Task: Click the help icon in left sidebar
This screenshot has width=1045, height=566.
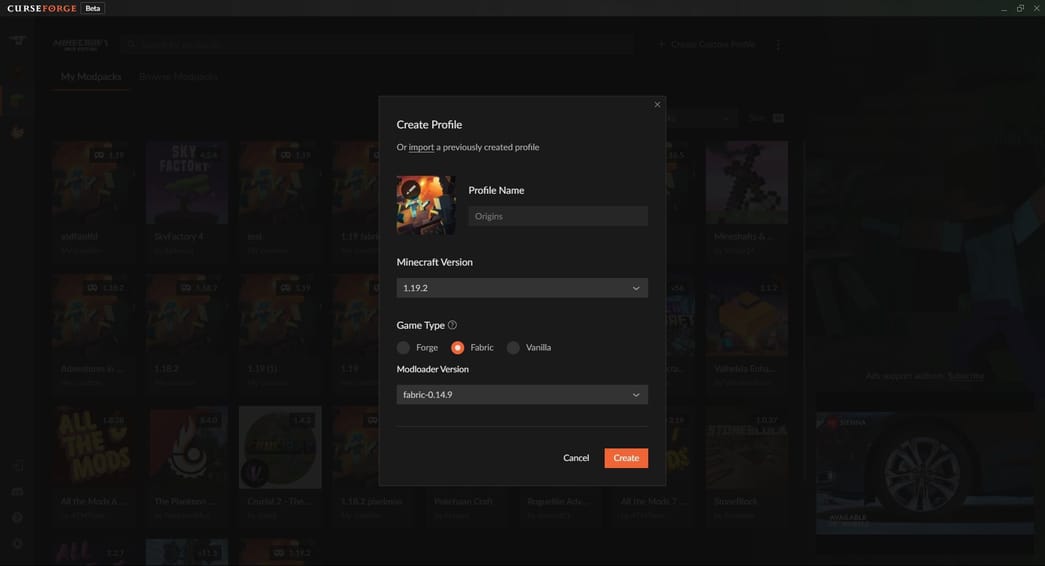Action: (17, 518)
